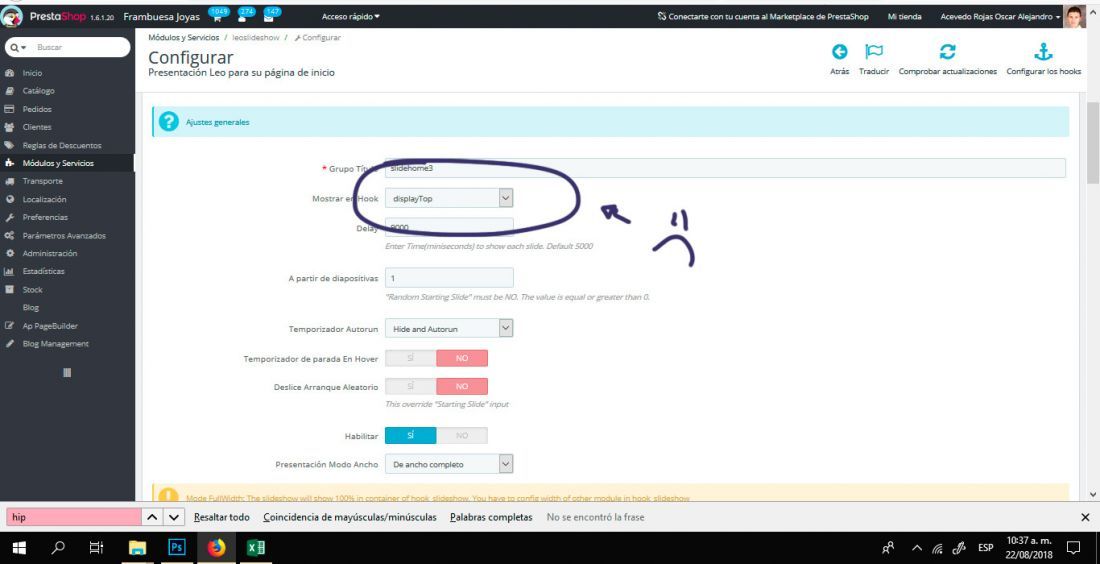The height and width of the screenshot is (564, 1100).
Task: Set Temporizador de parada En Hover to NO
Action: (462, 358)
